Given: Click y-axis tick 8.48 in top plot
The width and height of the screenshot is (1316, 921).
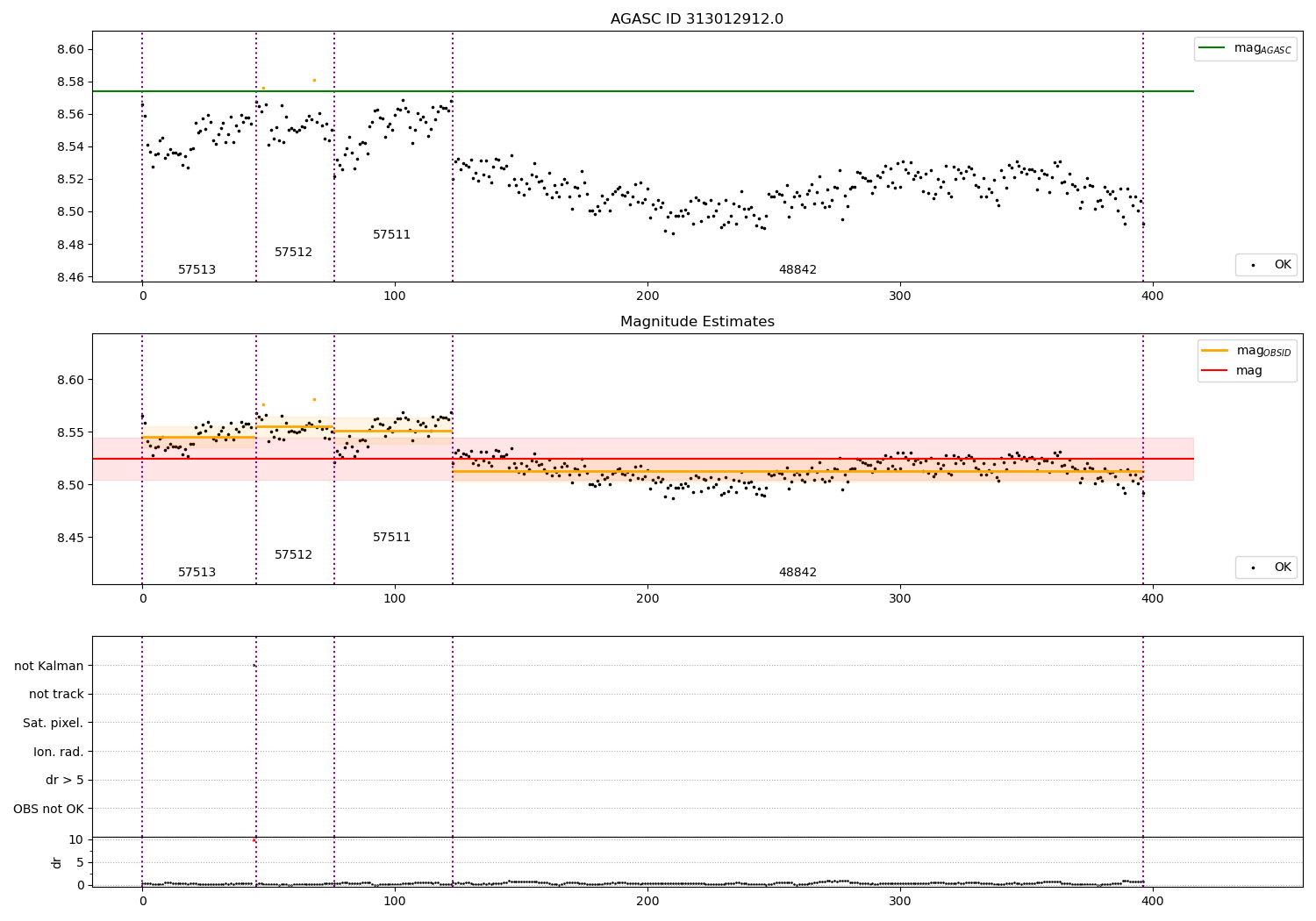Looking at the screenshot, I should click(69, 245).
